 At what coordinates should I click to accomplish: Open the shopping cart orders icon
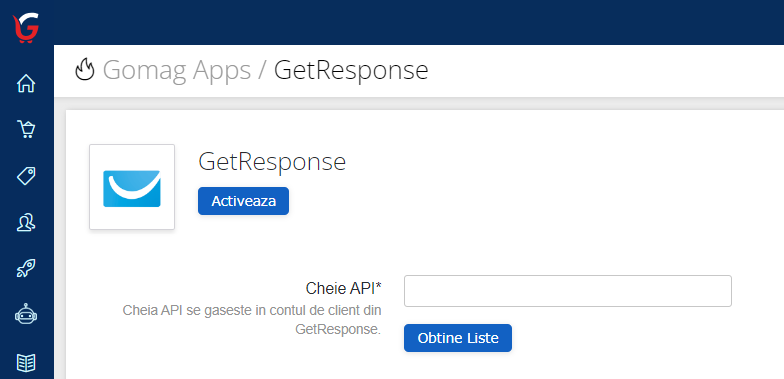click(x=26, y=130)
